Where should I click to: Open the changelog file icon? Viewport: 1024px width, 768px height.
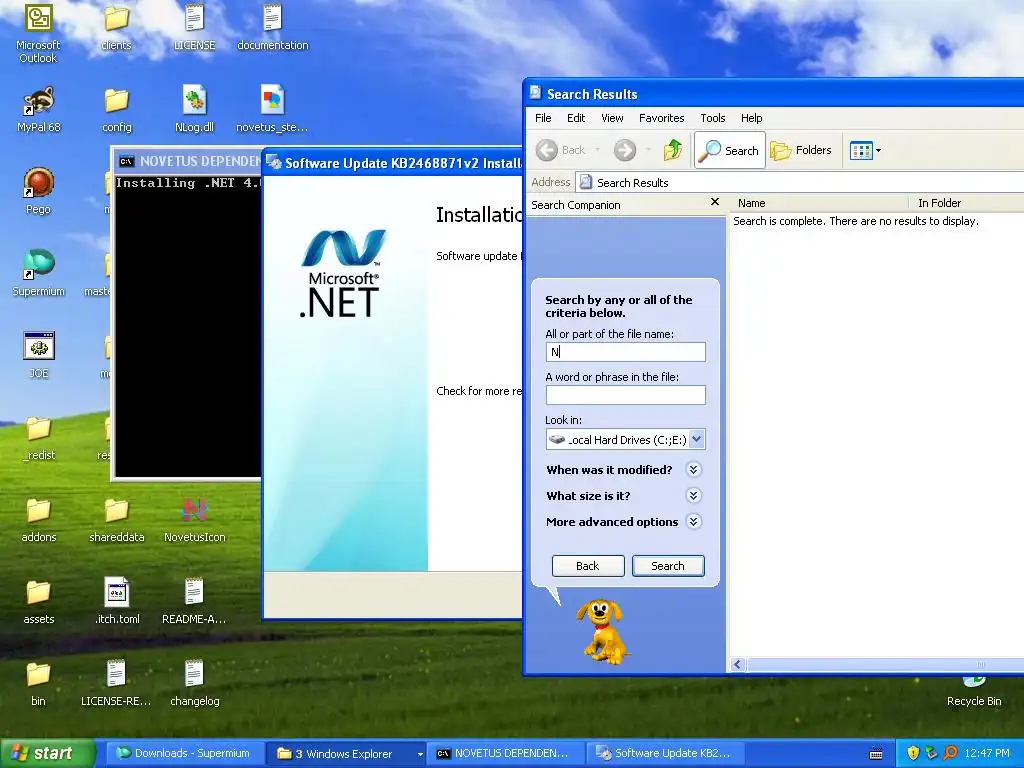(195, 684)
